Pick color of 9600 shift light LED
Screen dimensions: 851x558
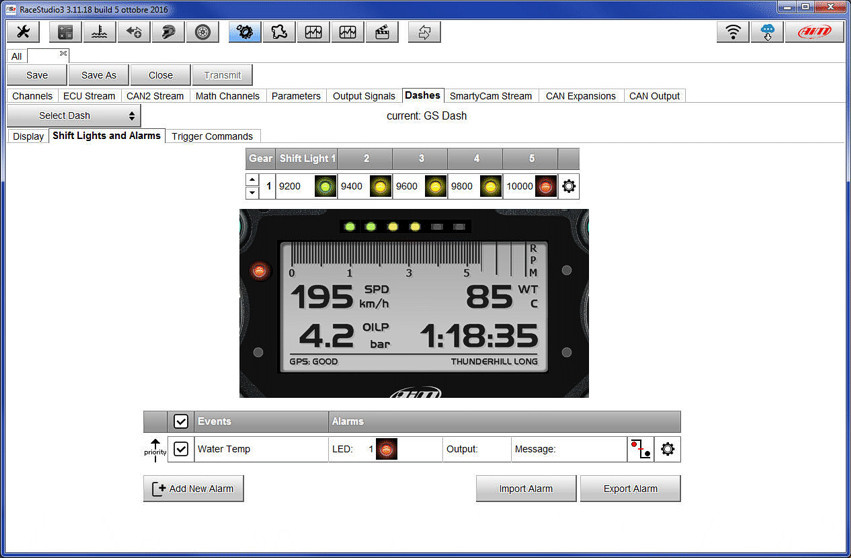(435, 187)
